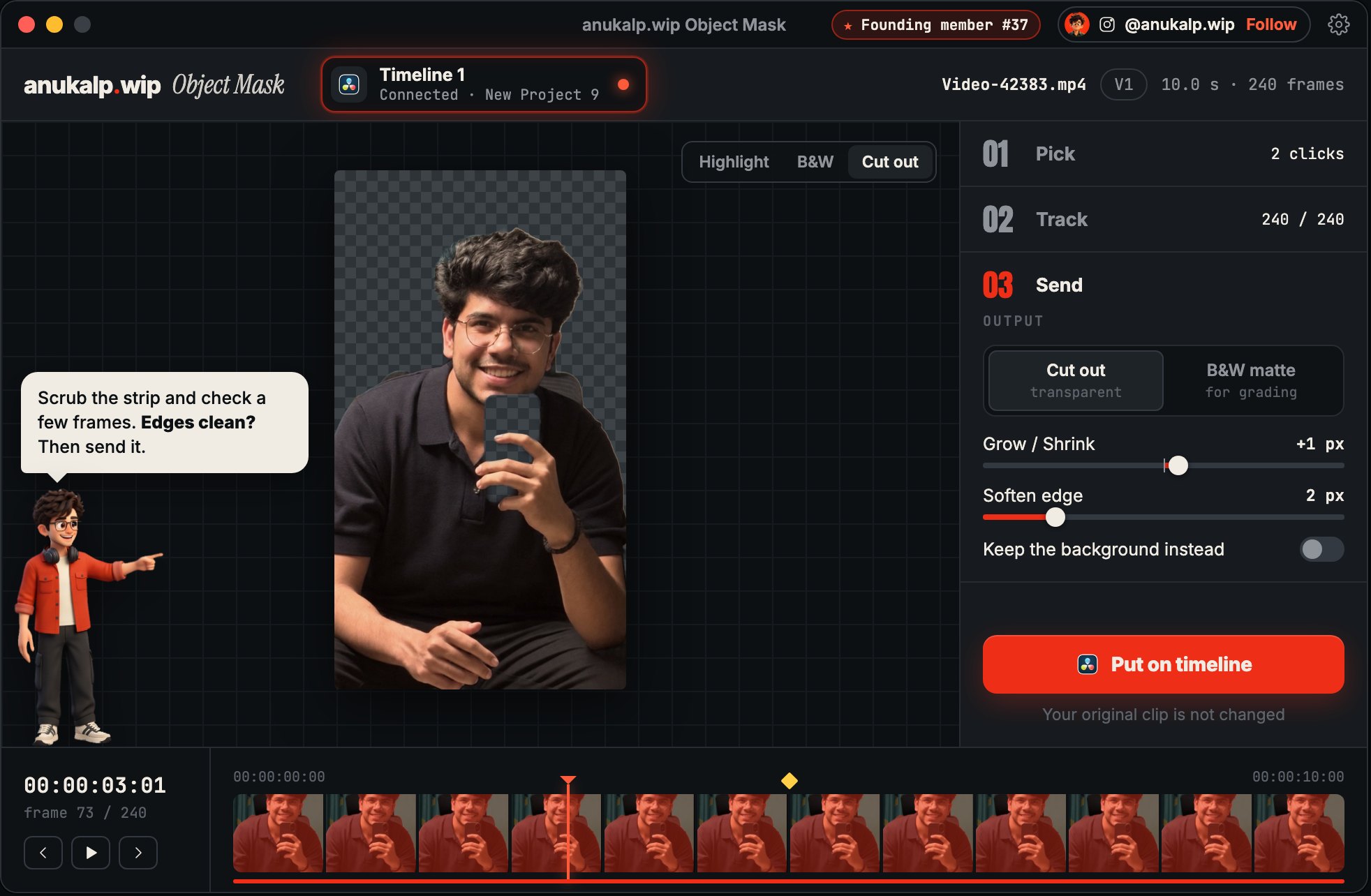
Task: Click the cut out preview image
Action: tap(480, 430)
